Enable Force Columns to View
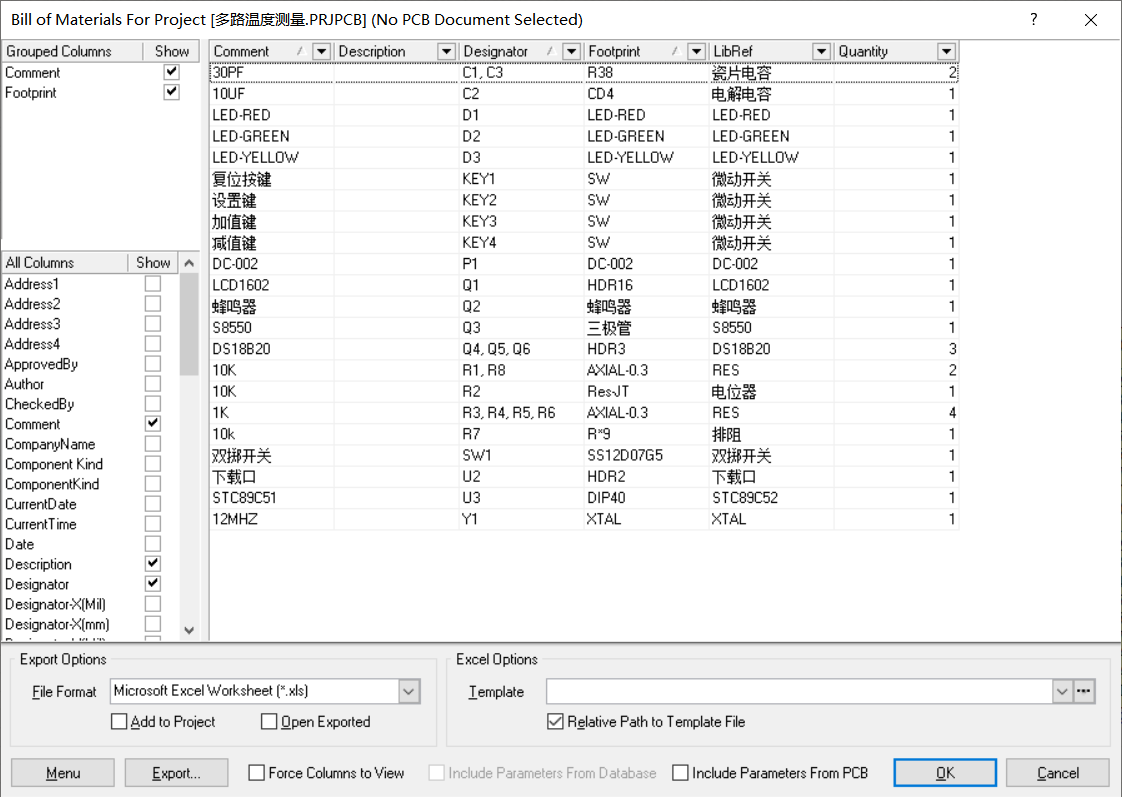The width and height of the screenshot is (1122, 797). tap(256, 773)
